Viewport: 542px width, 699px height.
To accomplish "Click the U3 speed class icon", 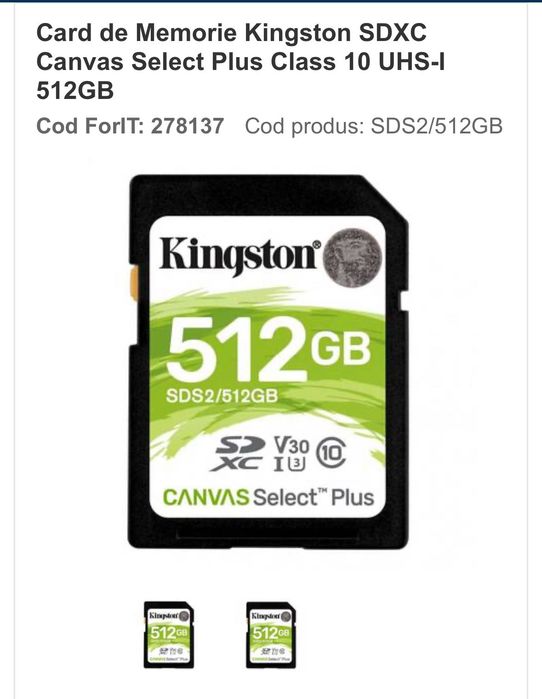I will tap(296, 464).
